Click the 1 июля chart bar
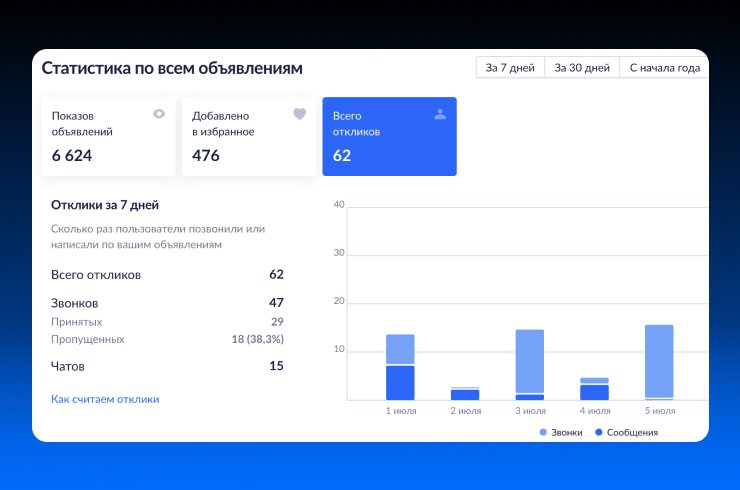740x490 pixels. pos(400,367)
